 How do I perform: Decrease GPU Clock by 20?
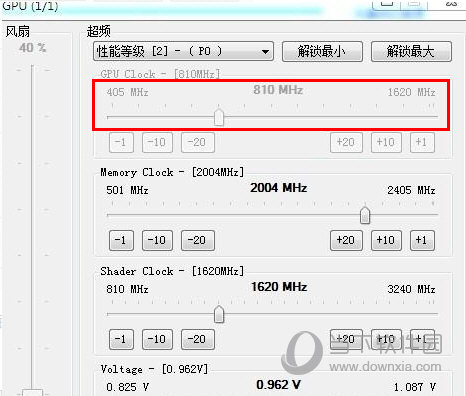[198, 142]
